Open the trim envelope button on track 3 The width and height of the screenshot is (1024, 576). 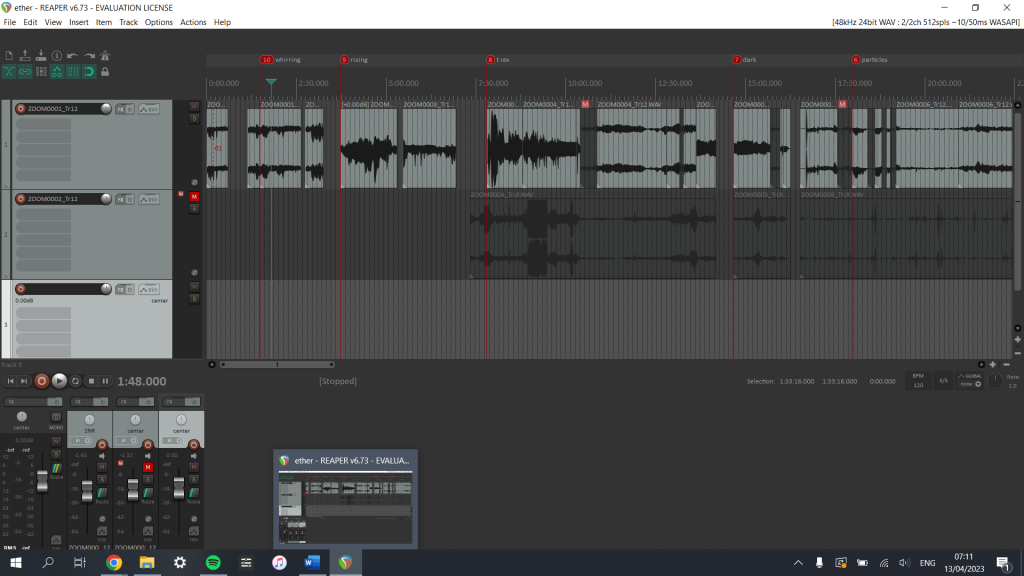pos(149,289)
